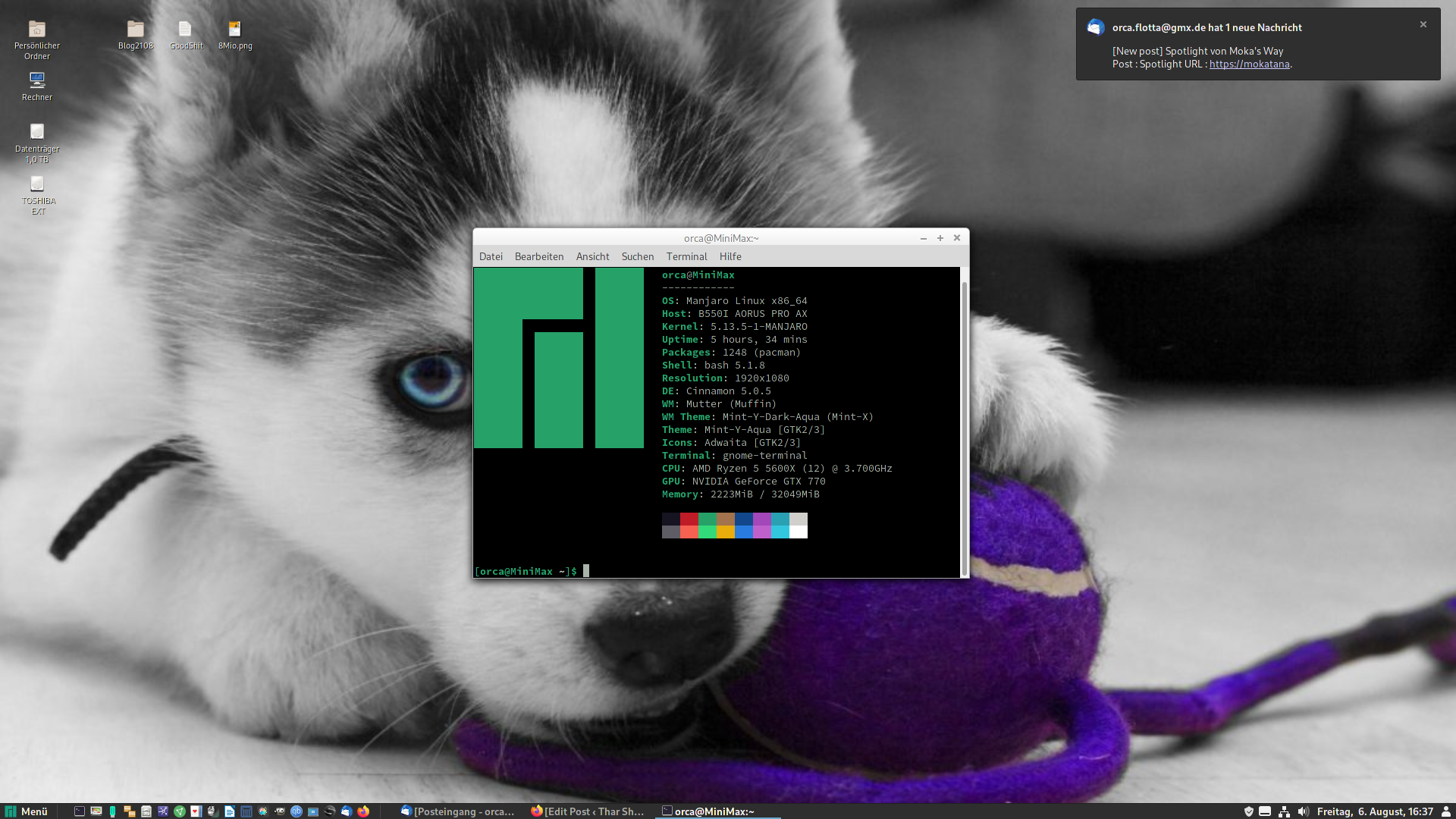This screenshot has height=819, width=1456.
Task: Open the Bearbeiten menu
Action: (539, 256)
